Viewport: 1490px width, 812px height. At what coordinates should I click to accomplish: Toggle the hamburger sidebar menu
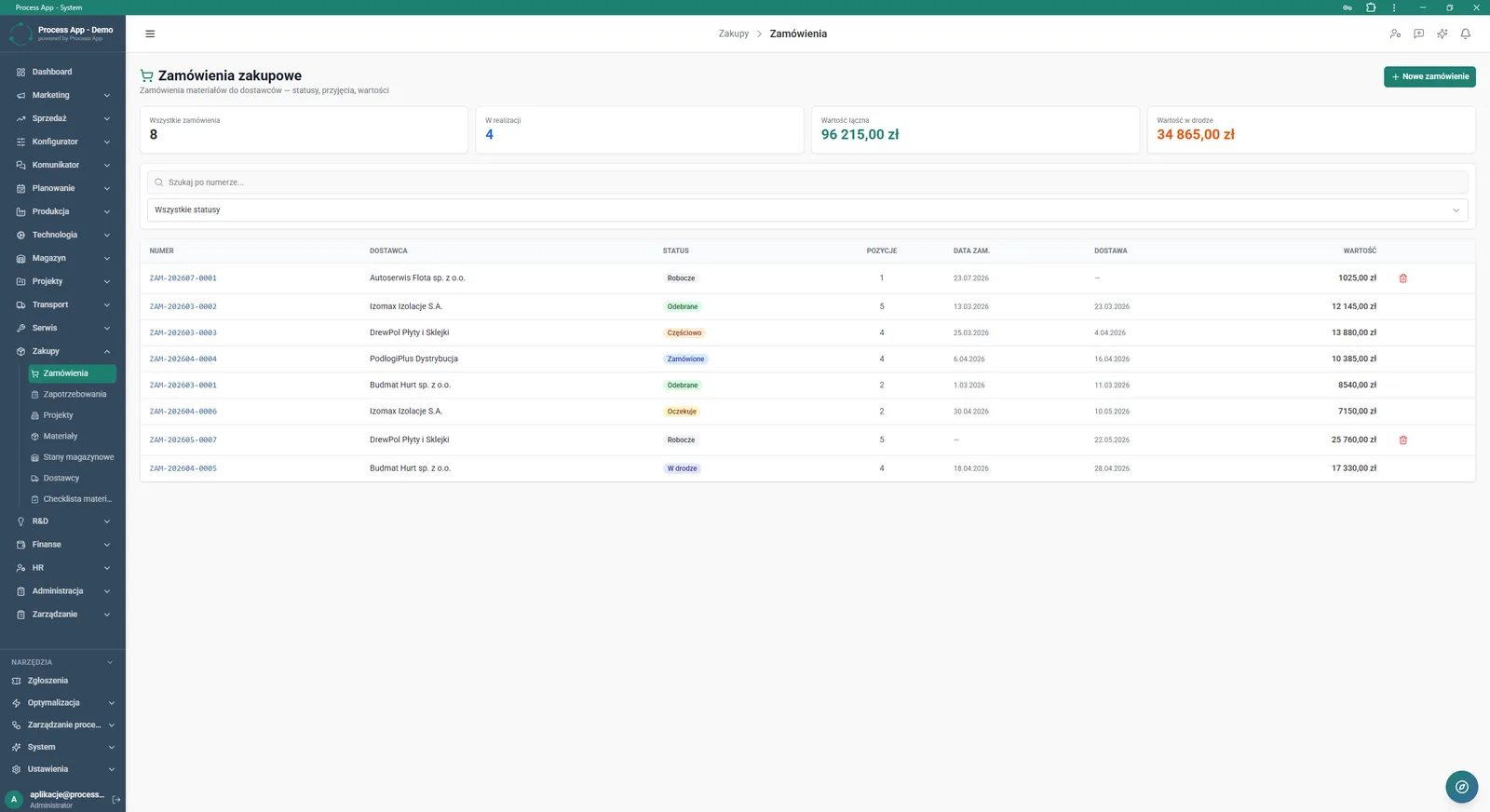150,34
